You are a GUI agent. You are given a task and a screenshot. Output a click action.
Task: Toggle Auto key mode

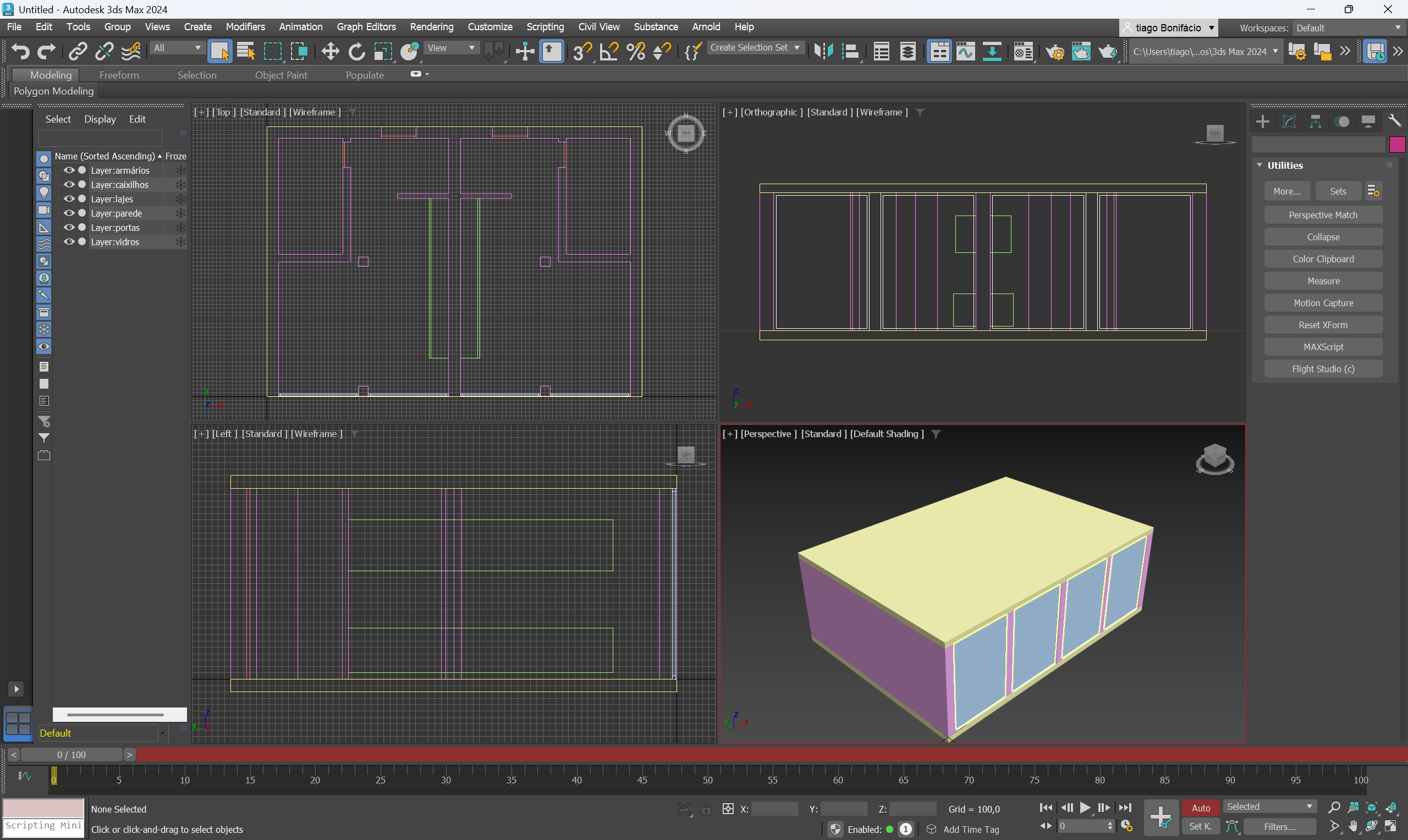coord(1201,808)
